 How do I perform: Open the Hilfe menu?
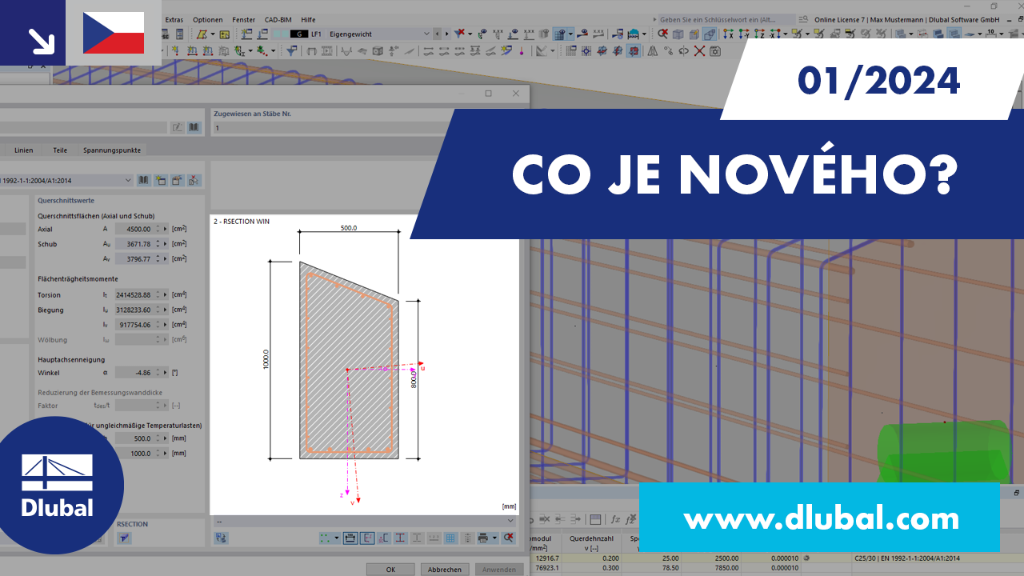308,20
